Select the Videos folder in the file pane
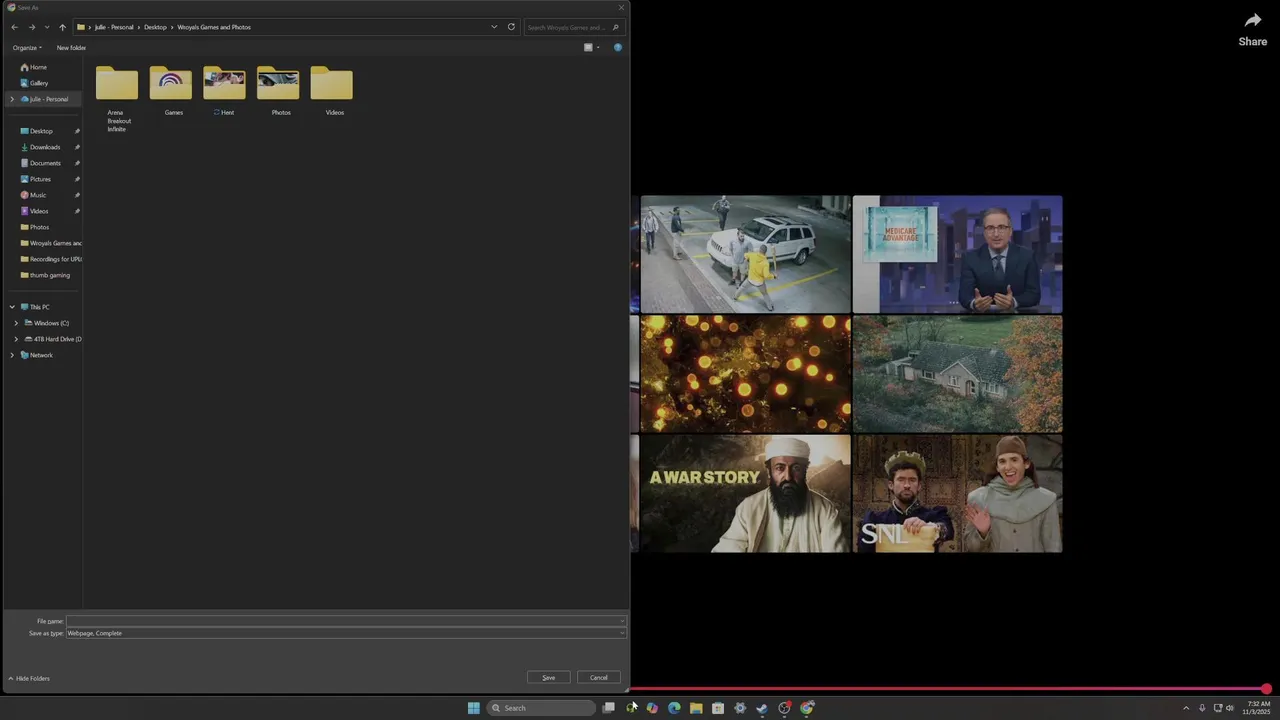 332,92
